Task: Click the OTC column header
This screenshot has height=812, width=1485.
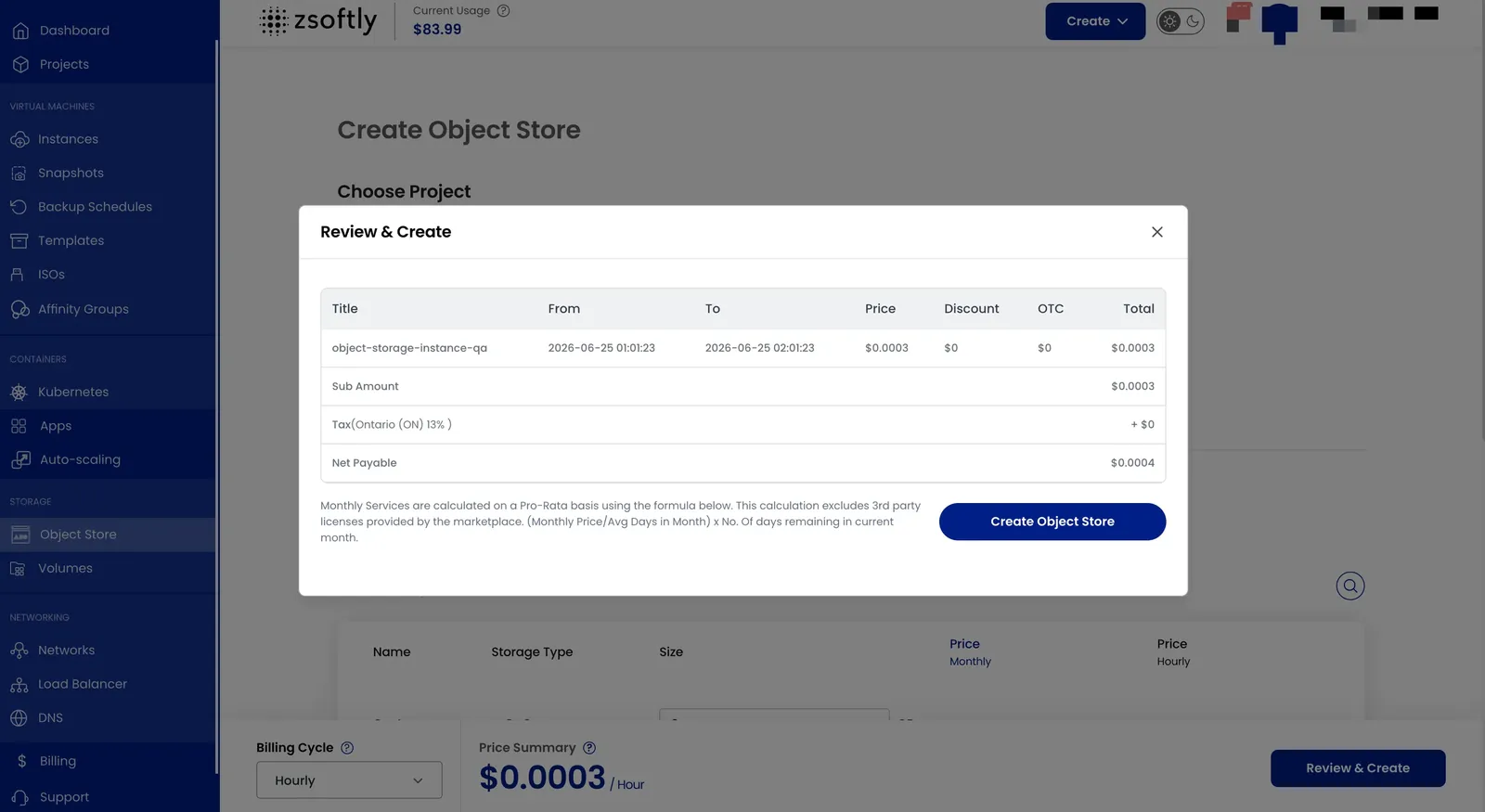Action: click(1051, 309)
